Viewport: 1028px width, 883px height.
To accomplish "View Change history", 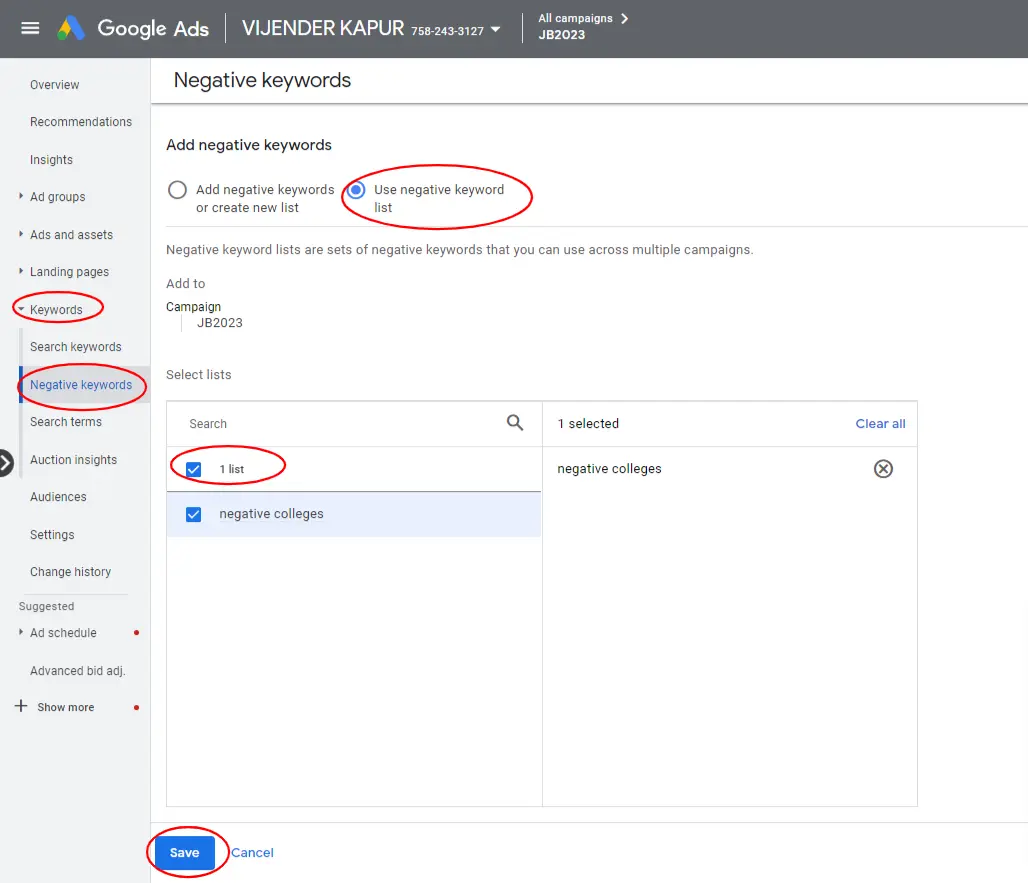I will pyautogui.click(x=70, y=572).
